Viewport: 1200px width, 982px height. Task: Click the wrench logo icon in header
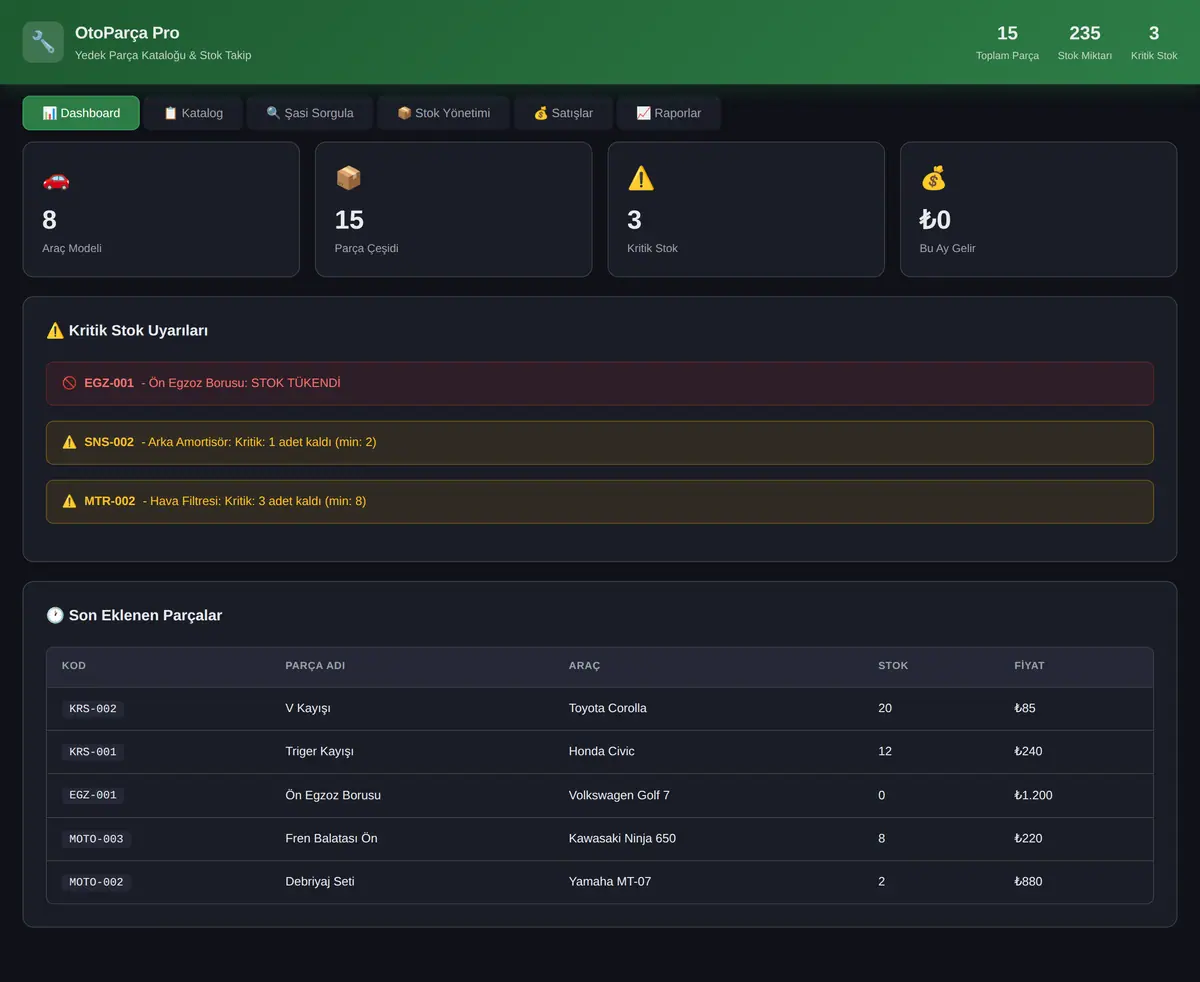(x=43, y=42)
